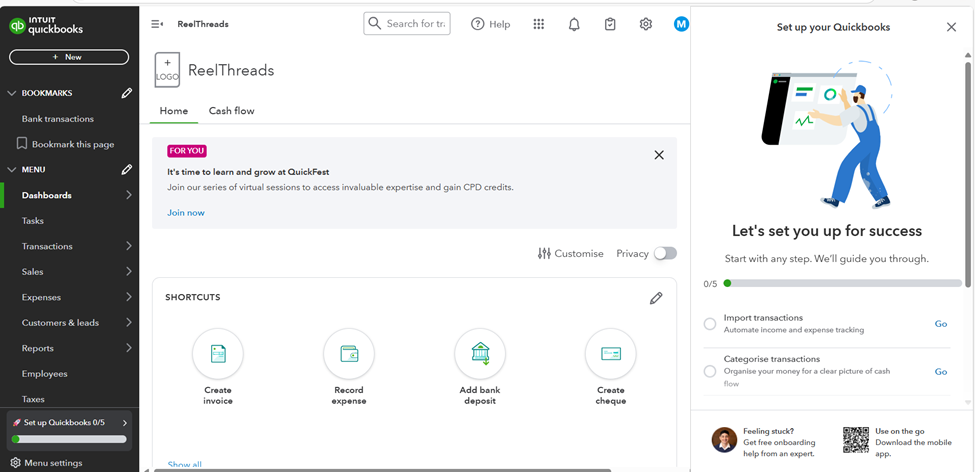Edit bookmarks with the pencil icon

(x=127, y=93)
